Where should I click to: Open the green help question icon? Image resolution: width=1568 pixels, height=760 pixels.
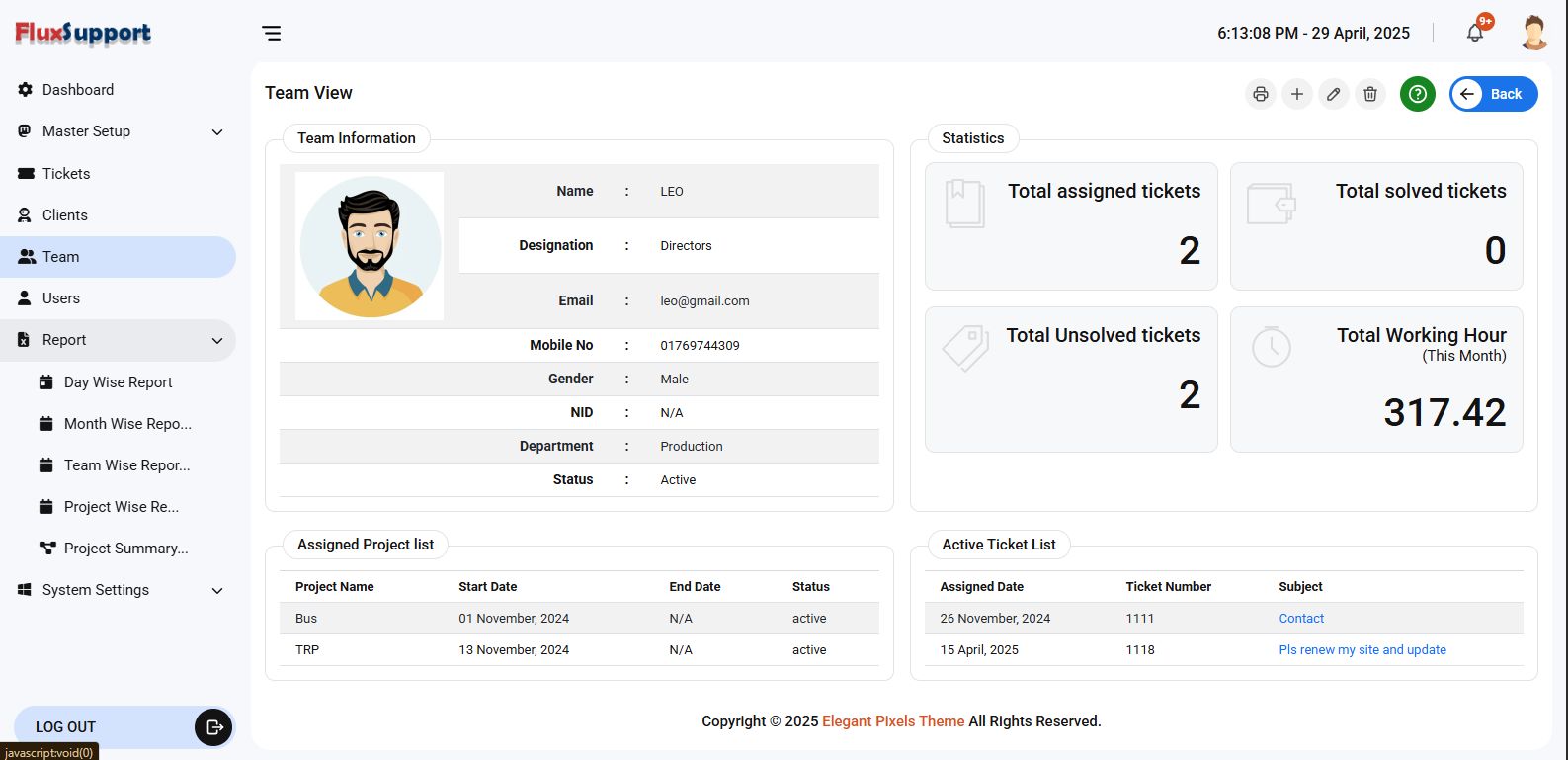point(1418,94)
